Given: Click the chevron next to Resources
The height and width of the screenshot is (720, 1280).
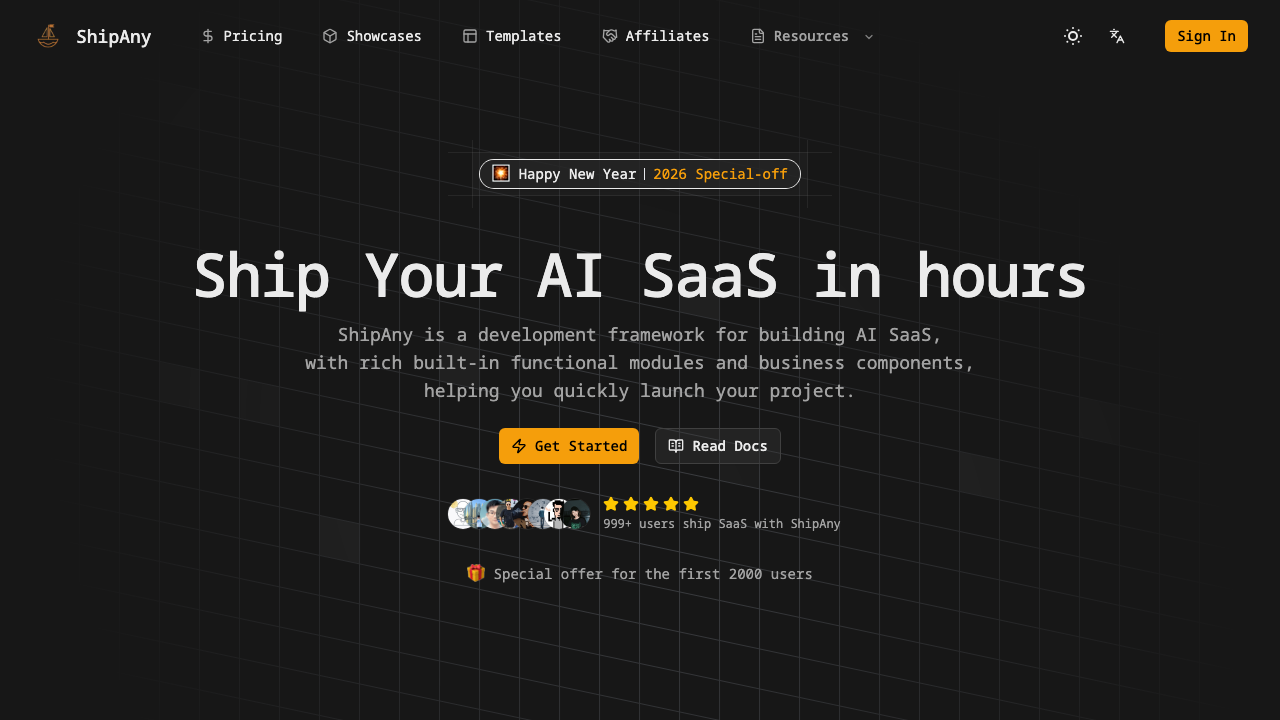Looking at the screenshot, I should click(x=869, y=37).
